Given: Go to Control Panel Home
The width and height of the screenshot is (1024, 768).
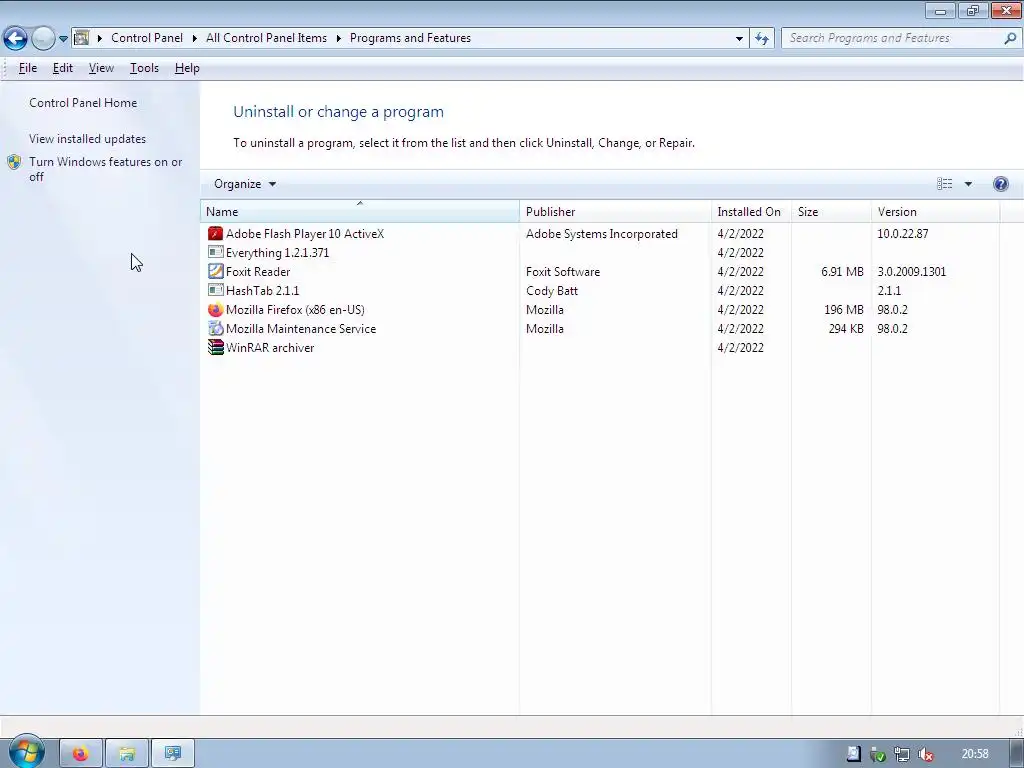Looking at the screenshot, I should [x=83, y=103].
